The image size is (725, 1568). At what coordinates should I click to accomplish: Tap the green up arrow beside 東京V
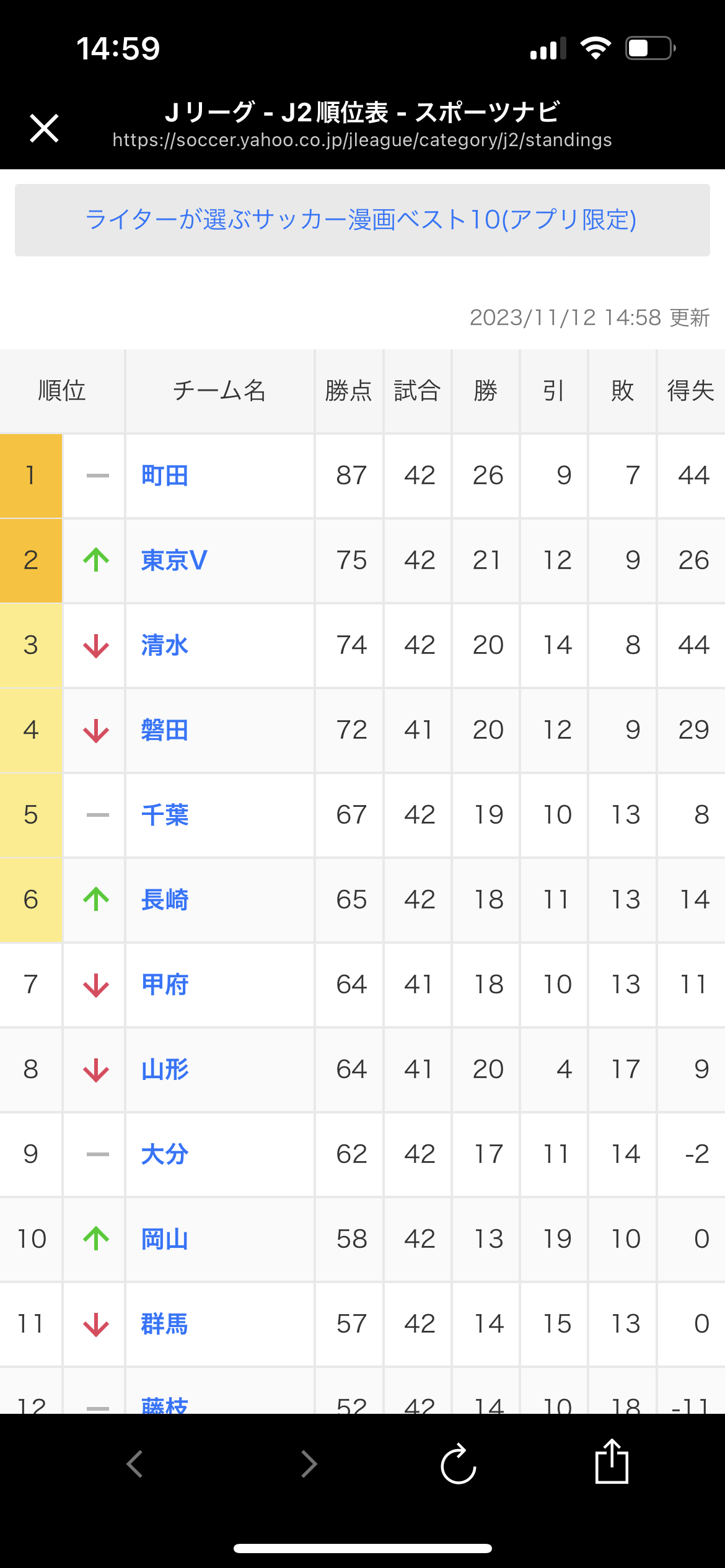click(96, 560)
